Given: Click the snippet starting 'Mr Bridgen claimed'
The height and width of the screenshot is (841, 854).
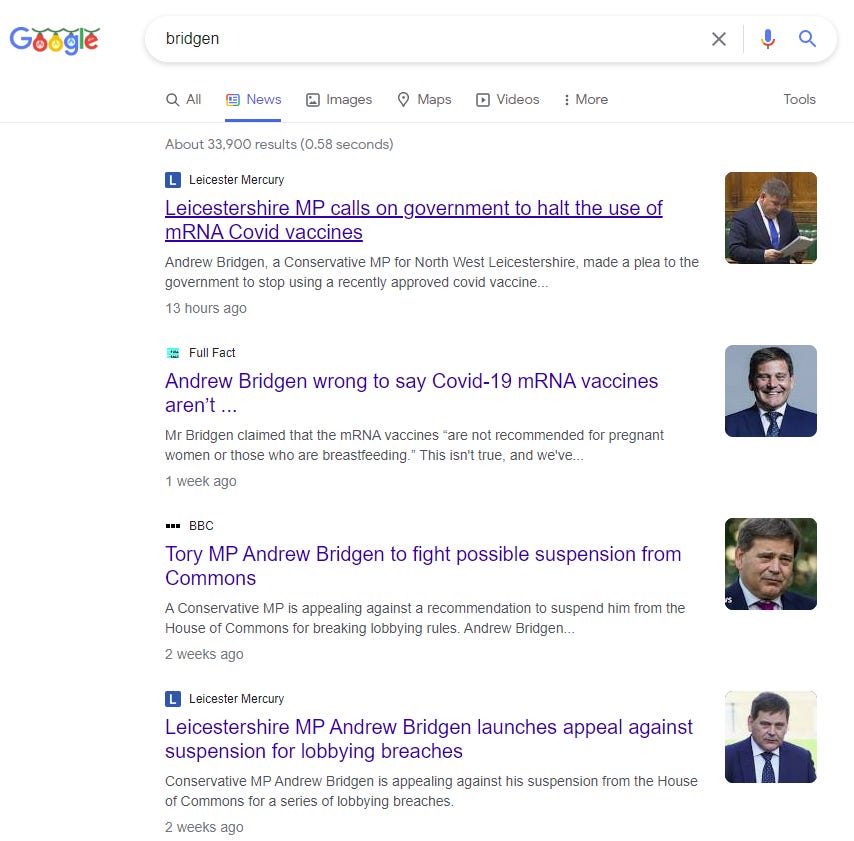Looking at the screenshot, I should click(x=414, y=446).
